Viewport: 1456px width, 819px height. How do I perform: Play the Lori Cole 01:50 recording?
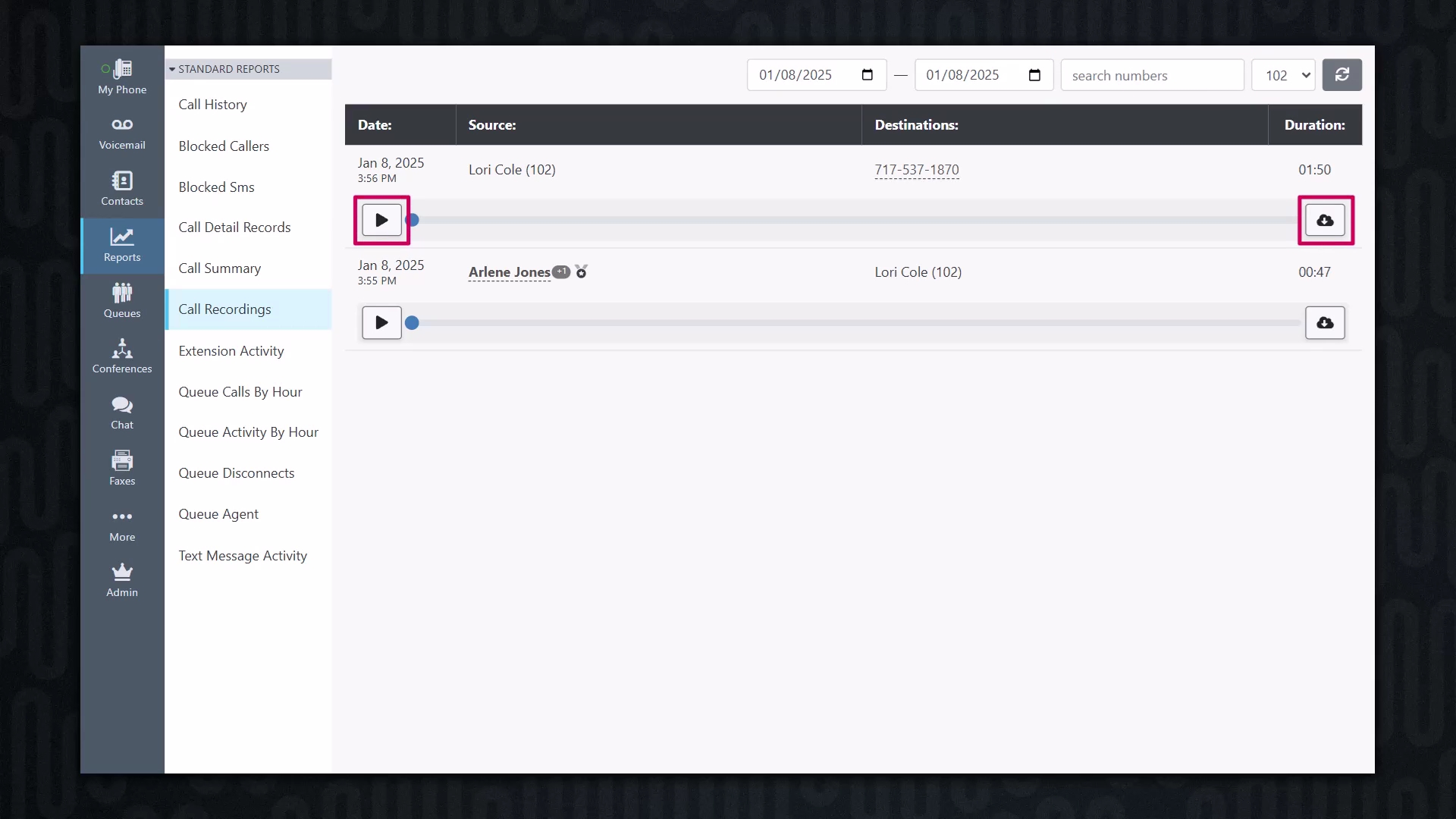point(381,221)
